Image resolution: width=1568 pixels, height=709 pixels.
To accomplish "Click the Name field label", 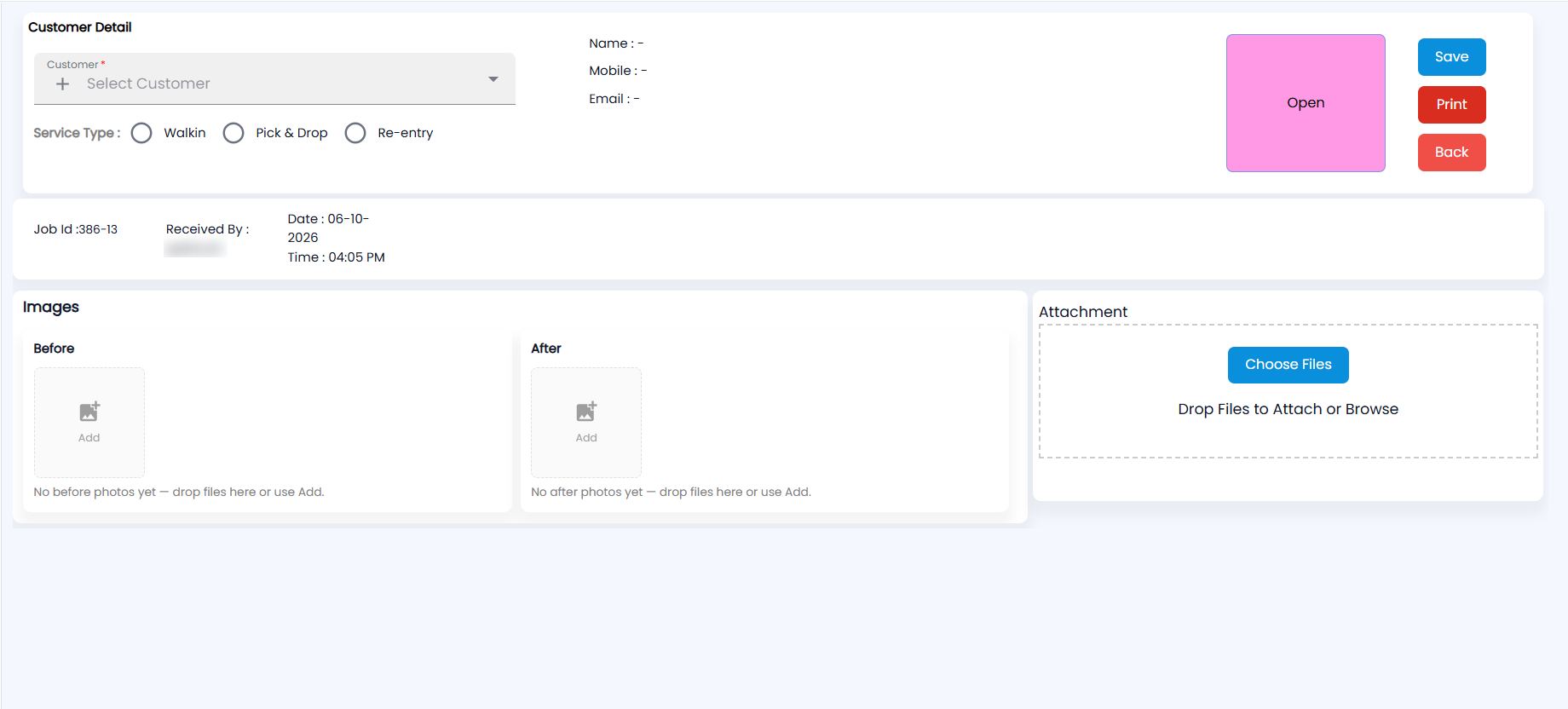I will coord(616,43).
